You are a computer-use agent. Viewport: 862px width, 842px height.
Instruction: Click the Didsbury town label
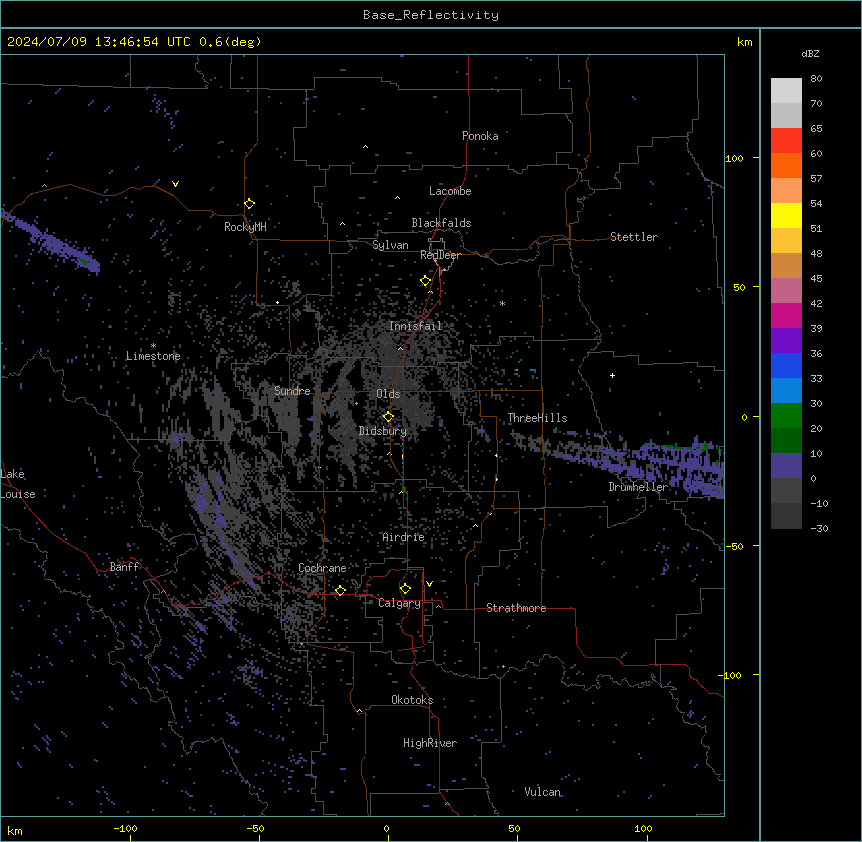tap(383, 431)
